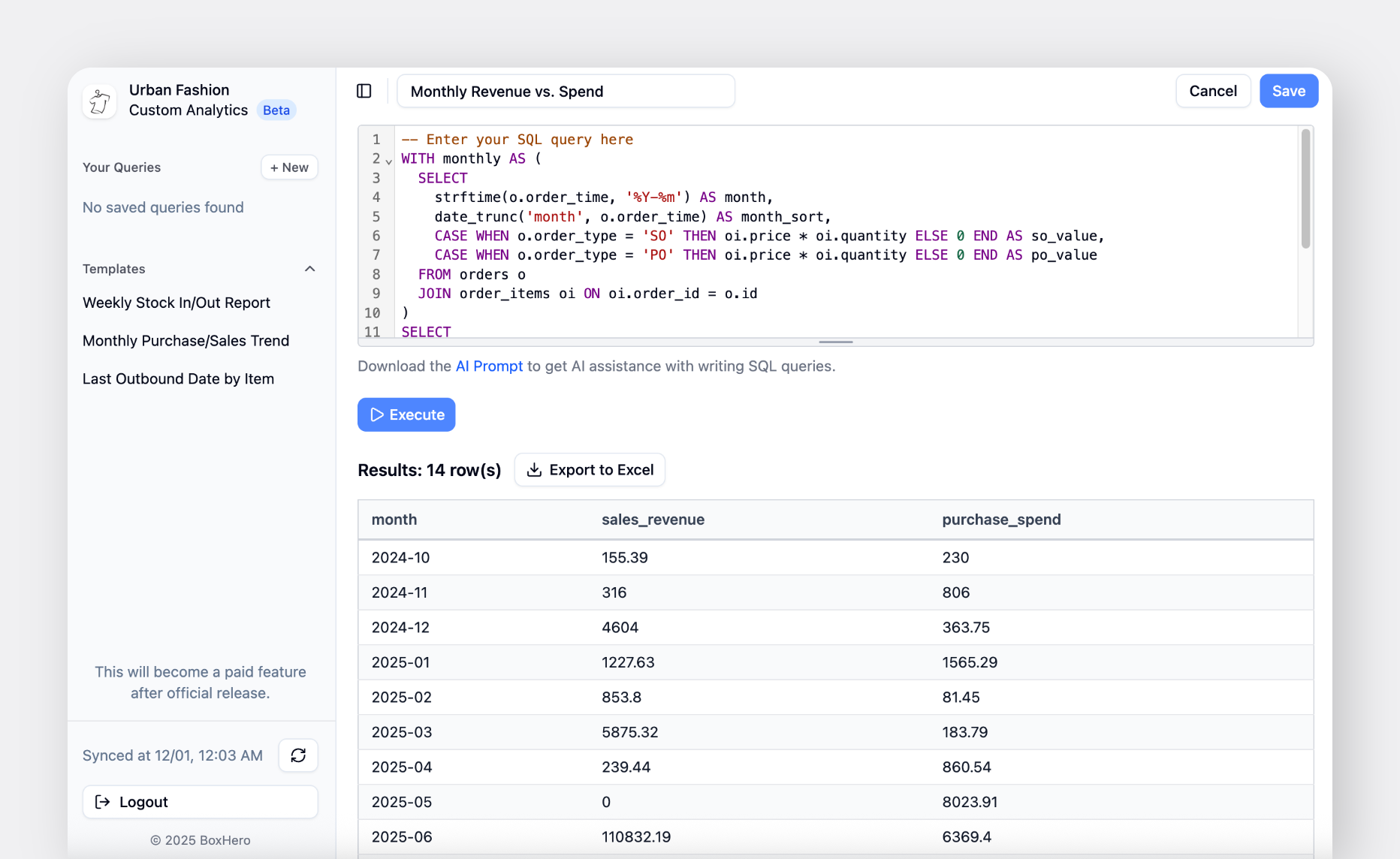Click the download icon on Export to Excel
The width and height of the screenshot is (1400, 859).
534,469
